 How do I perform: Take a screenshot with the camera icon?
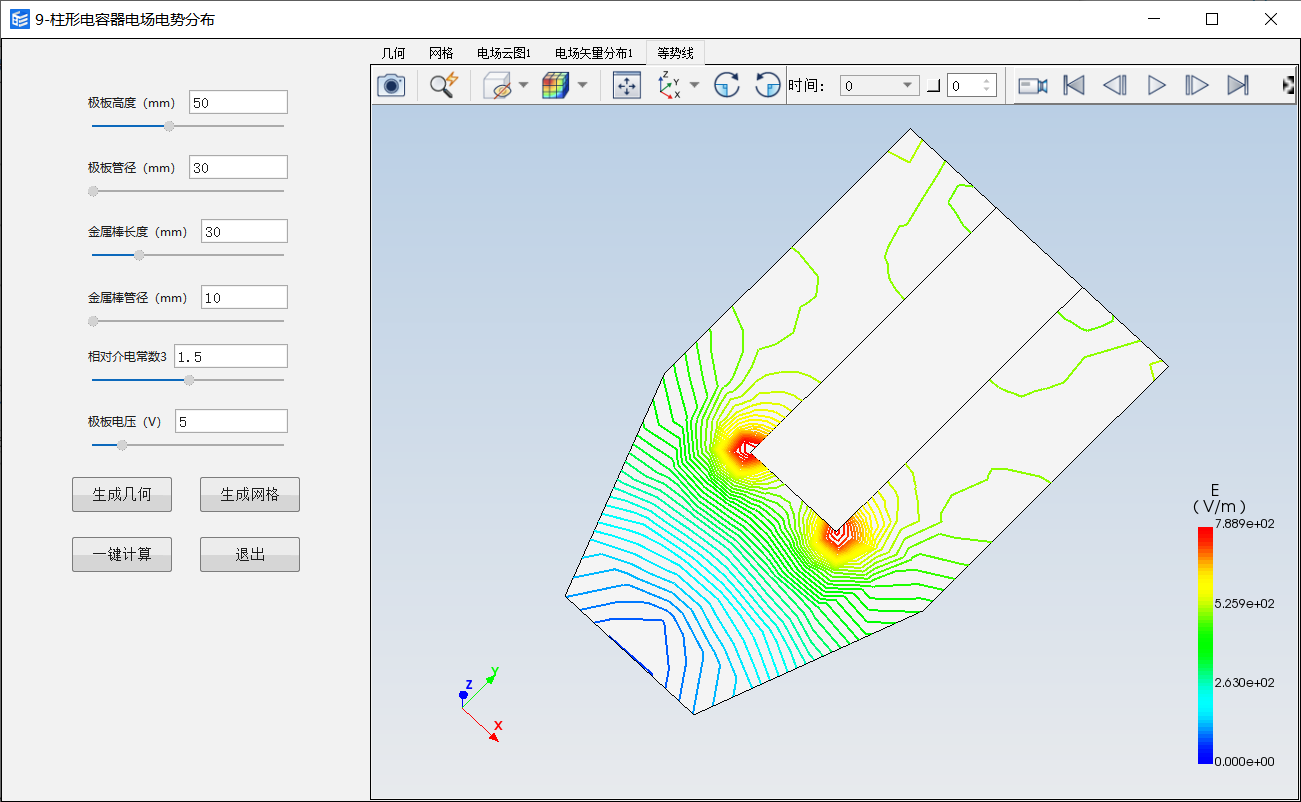(x=391, y=85)
